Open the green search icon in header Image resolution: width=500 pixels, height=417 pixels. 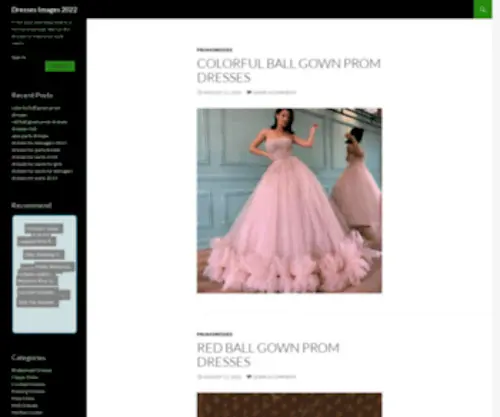point(482,9)
